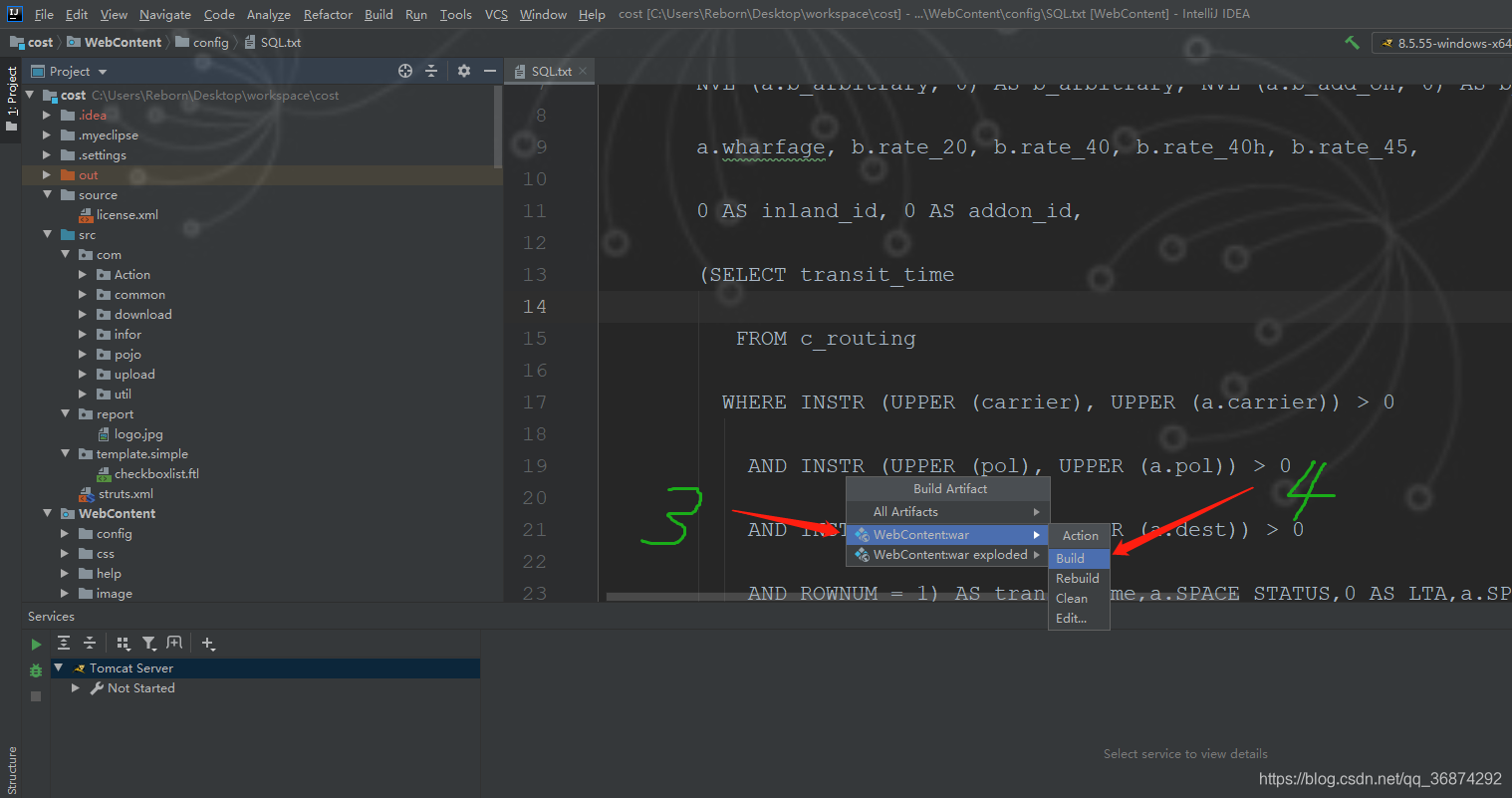This screenshot has height=798, width=1512.
Task: Select the .myeclipse folder
Action: [x=109, y=135]
